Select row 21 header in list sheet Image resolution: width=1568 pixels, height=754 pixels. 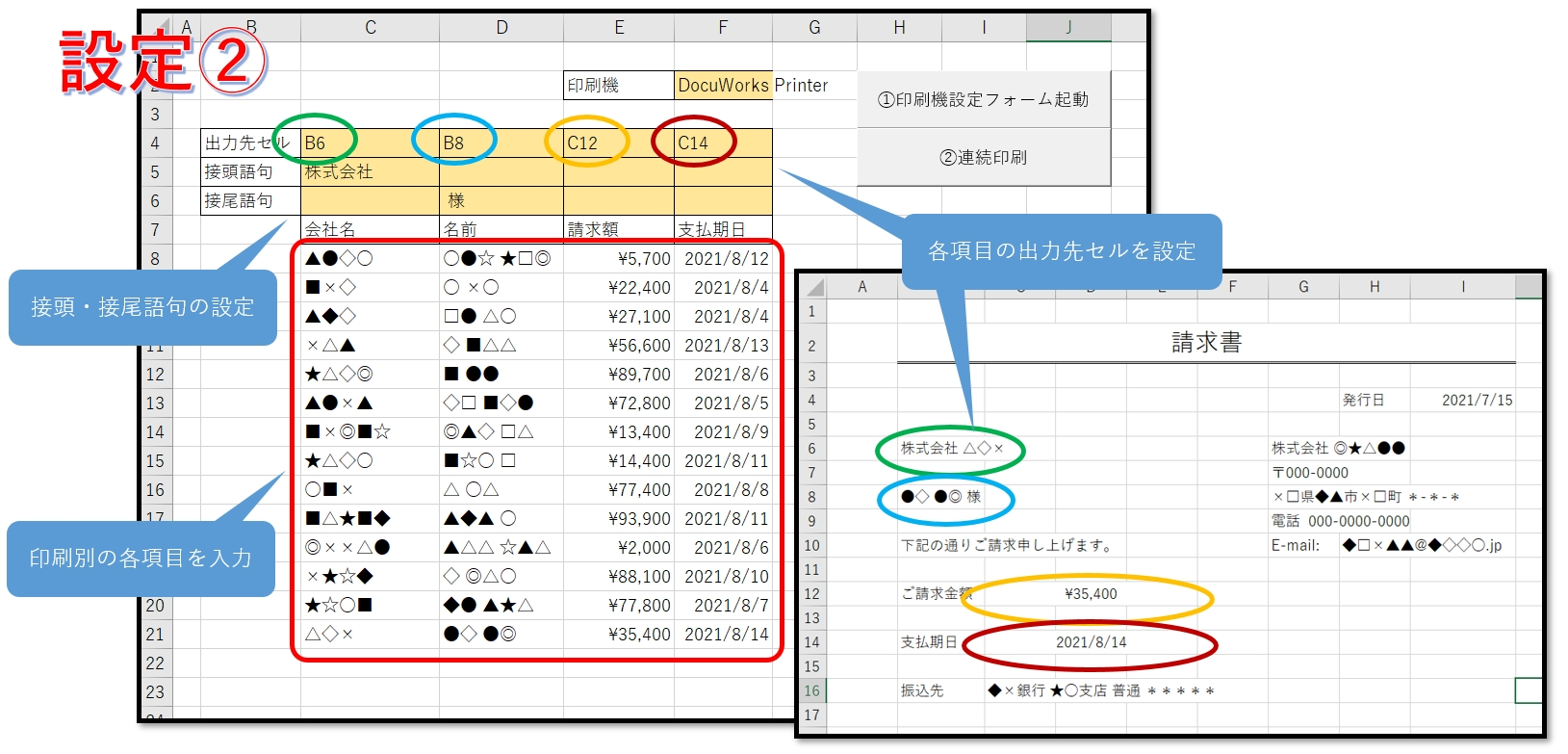click(x=156, y=634)
